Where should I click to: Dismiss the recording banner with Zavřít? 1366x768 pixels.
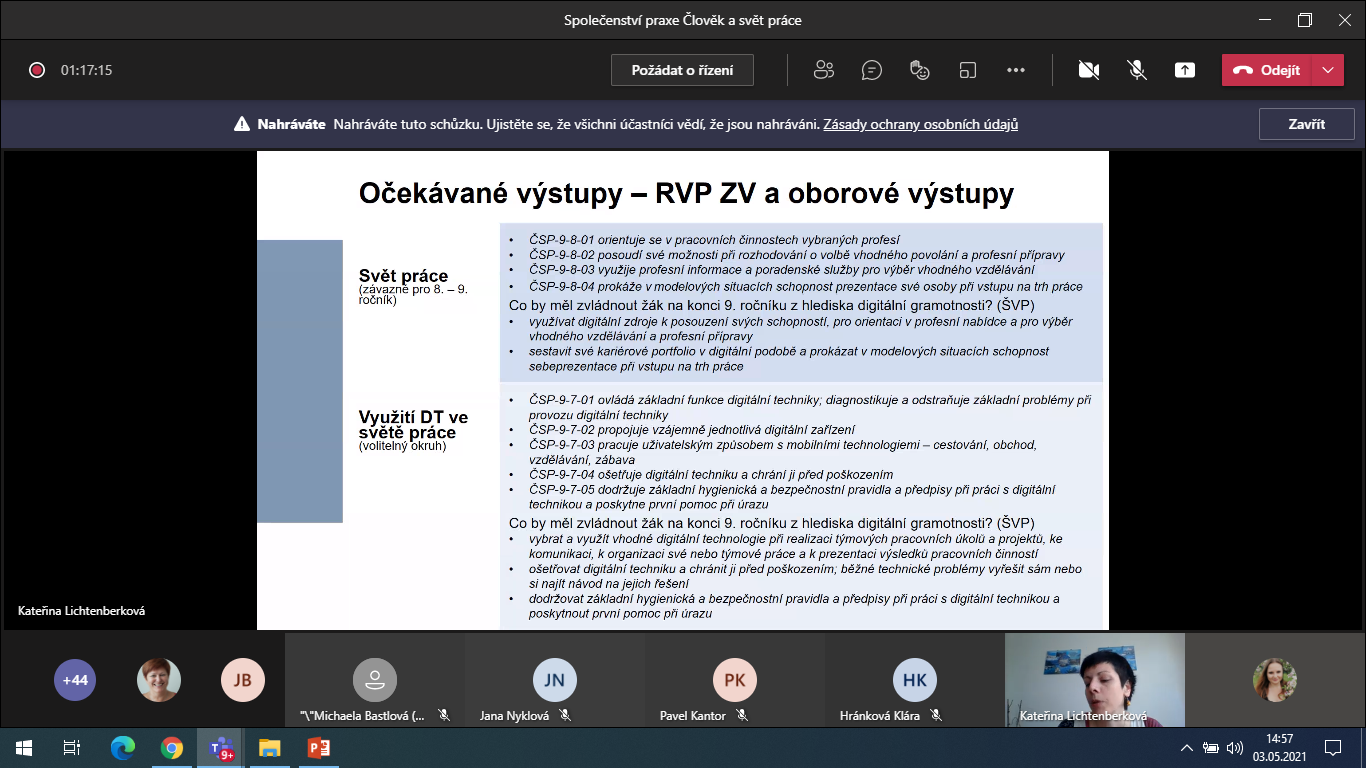click(x=1306, y=125)
